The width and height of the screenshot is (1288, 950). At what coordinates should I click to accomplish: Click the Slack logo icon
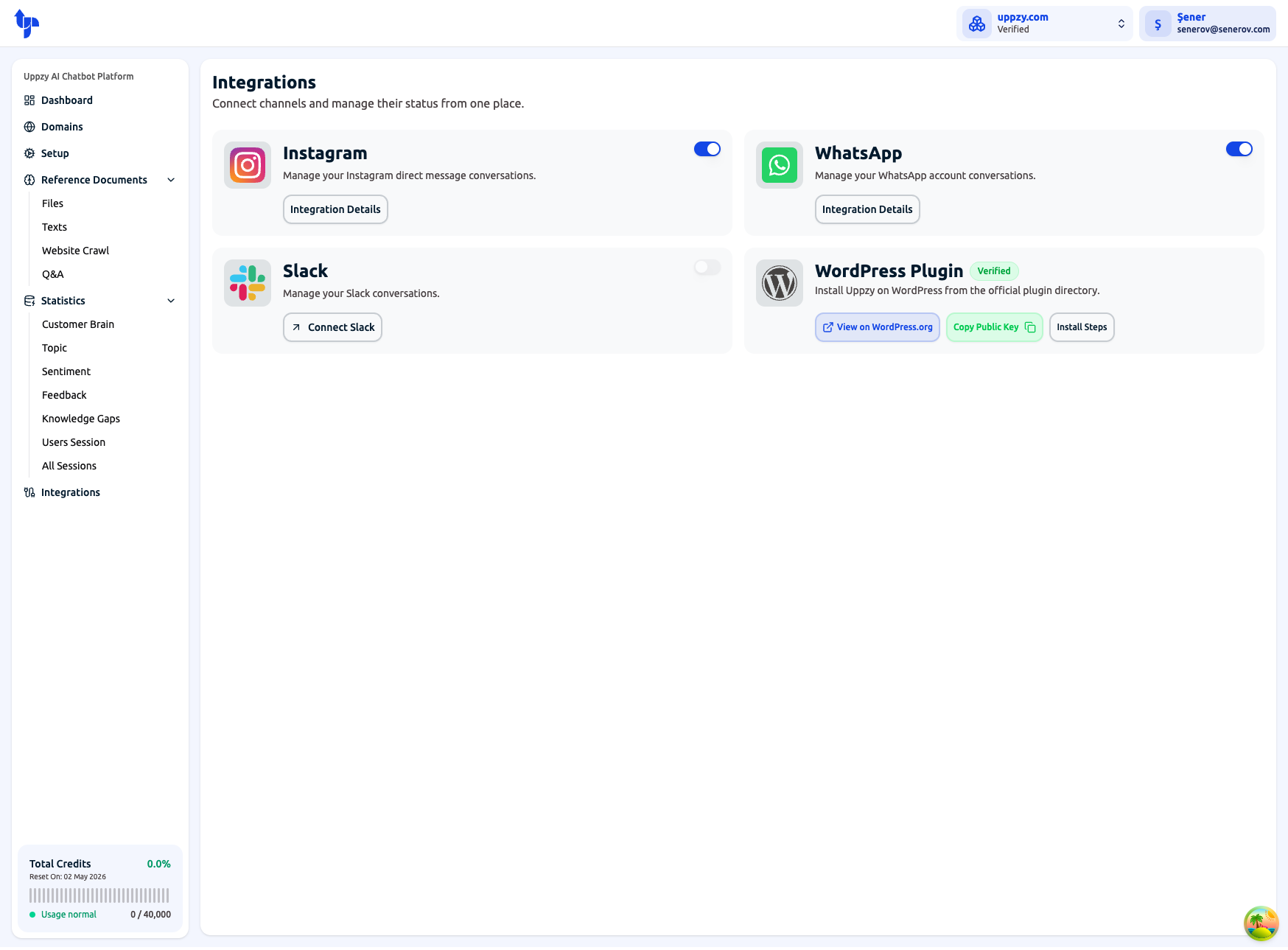(x=248, y=283)
